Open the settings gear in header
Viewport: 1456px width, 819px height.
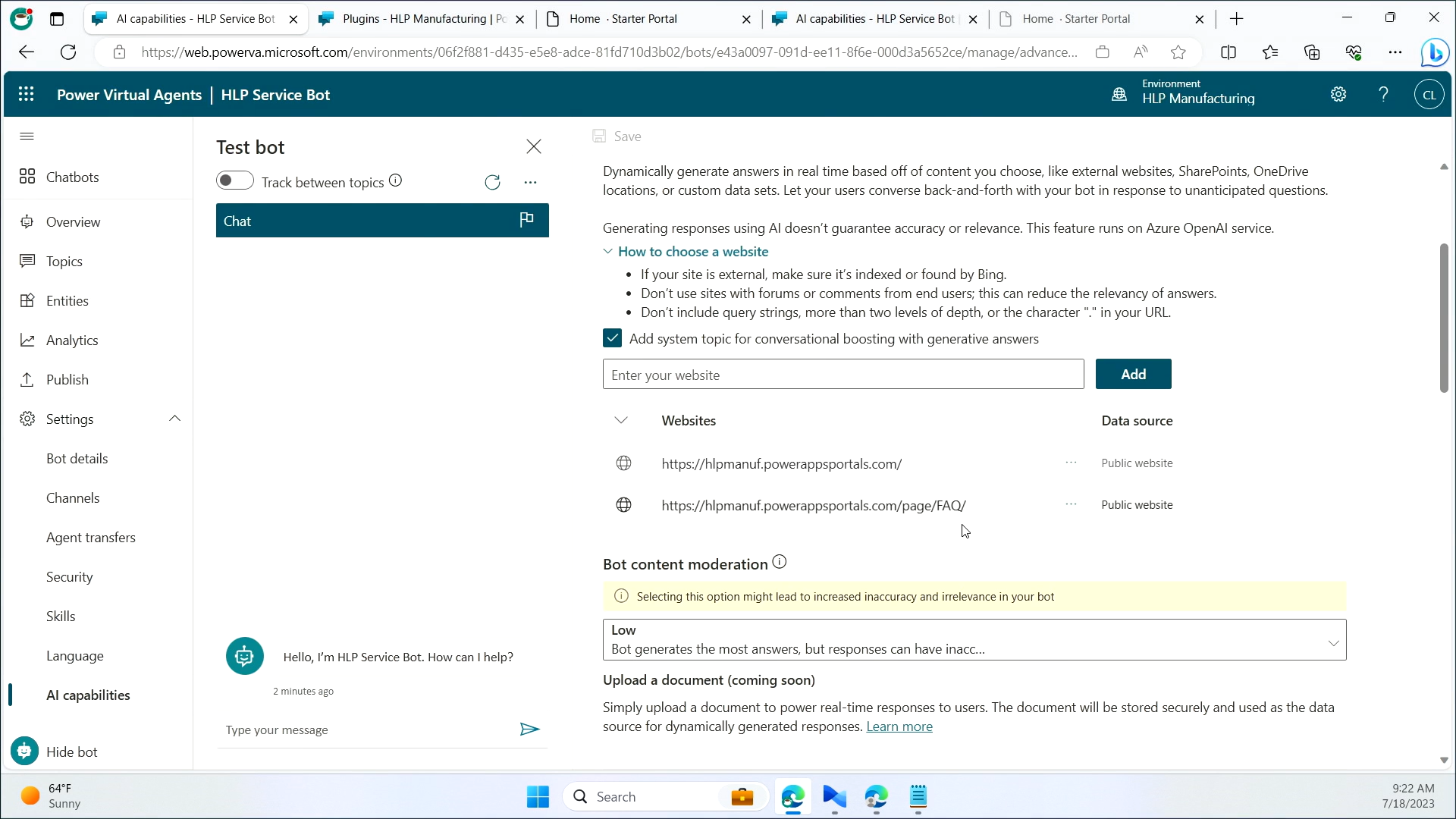pyautogui.click(x=1338, y=94)
